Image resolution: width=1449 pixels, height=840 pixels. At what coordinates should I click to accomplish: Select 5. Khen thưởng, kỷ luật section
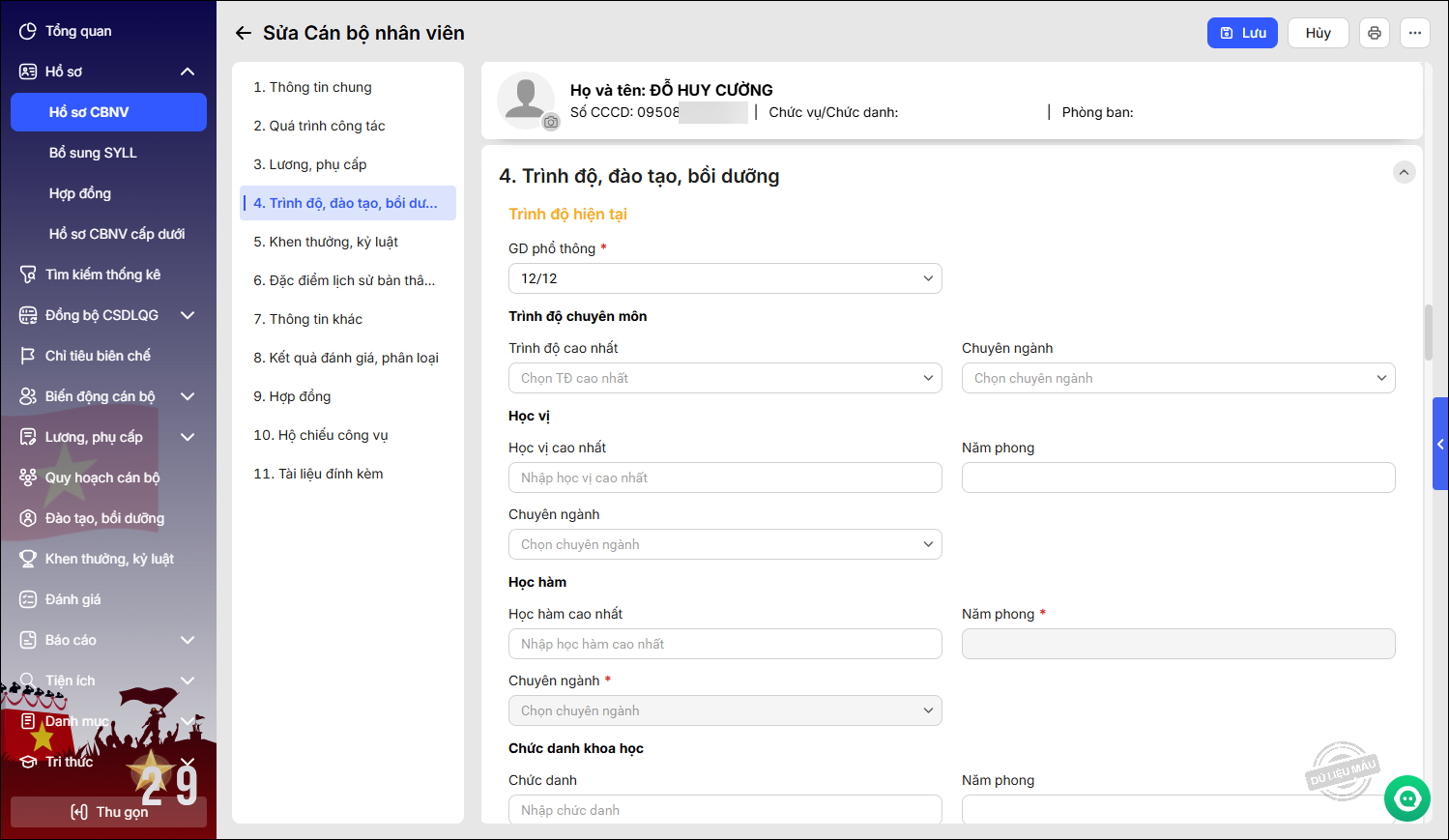[326, 242]
